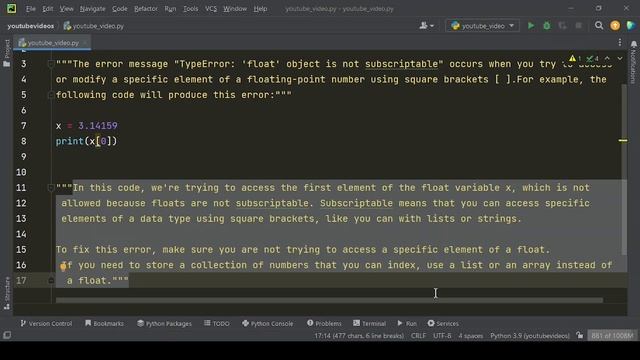Click the editor vertical scrollbar
This screenshot has height=360, width=640.
624,169
